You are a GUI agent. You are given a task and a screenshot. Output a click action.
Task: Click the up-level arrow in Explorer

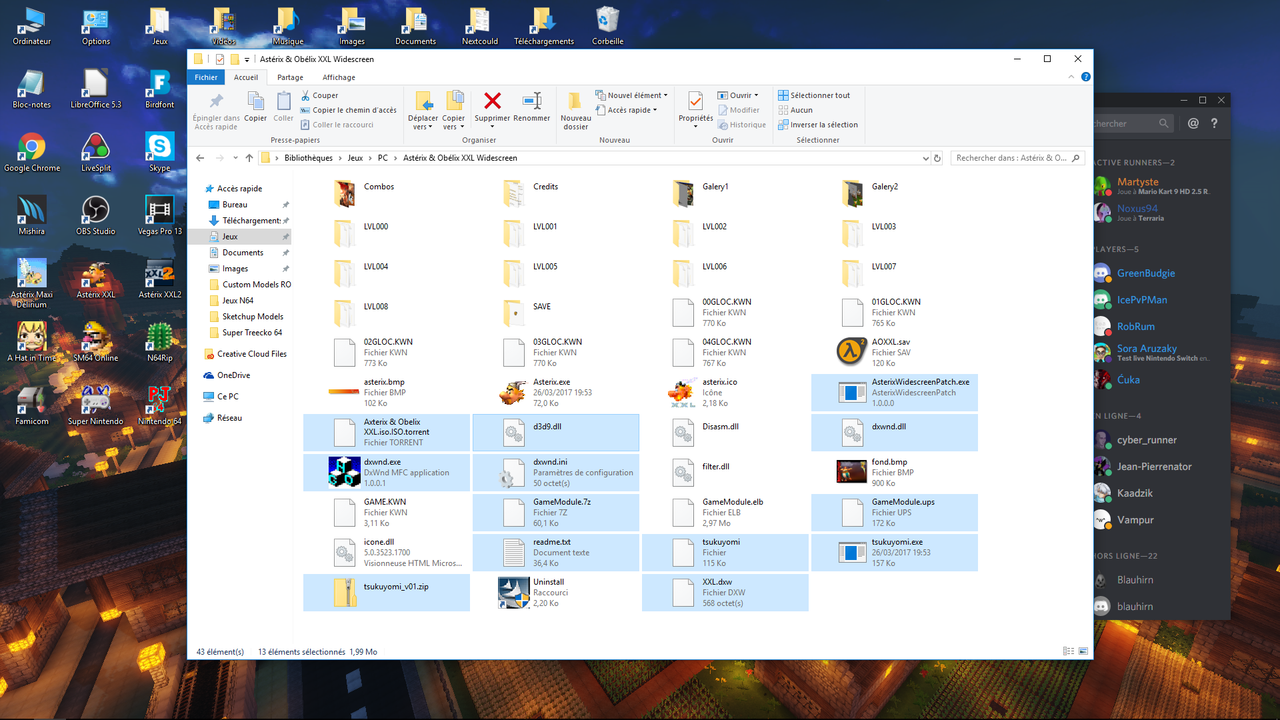[x=249, y=158]
